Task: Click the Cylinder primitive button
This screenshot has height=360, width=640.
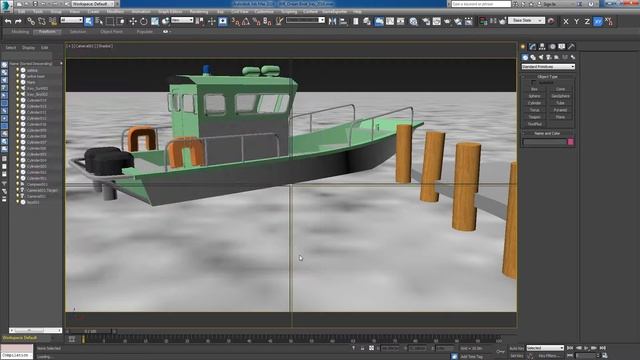Action: click(x=534, y=103)
